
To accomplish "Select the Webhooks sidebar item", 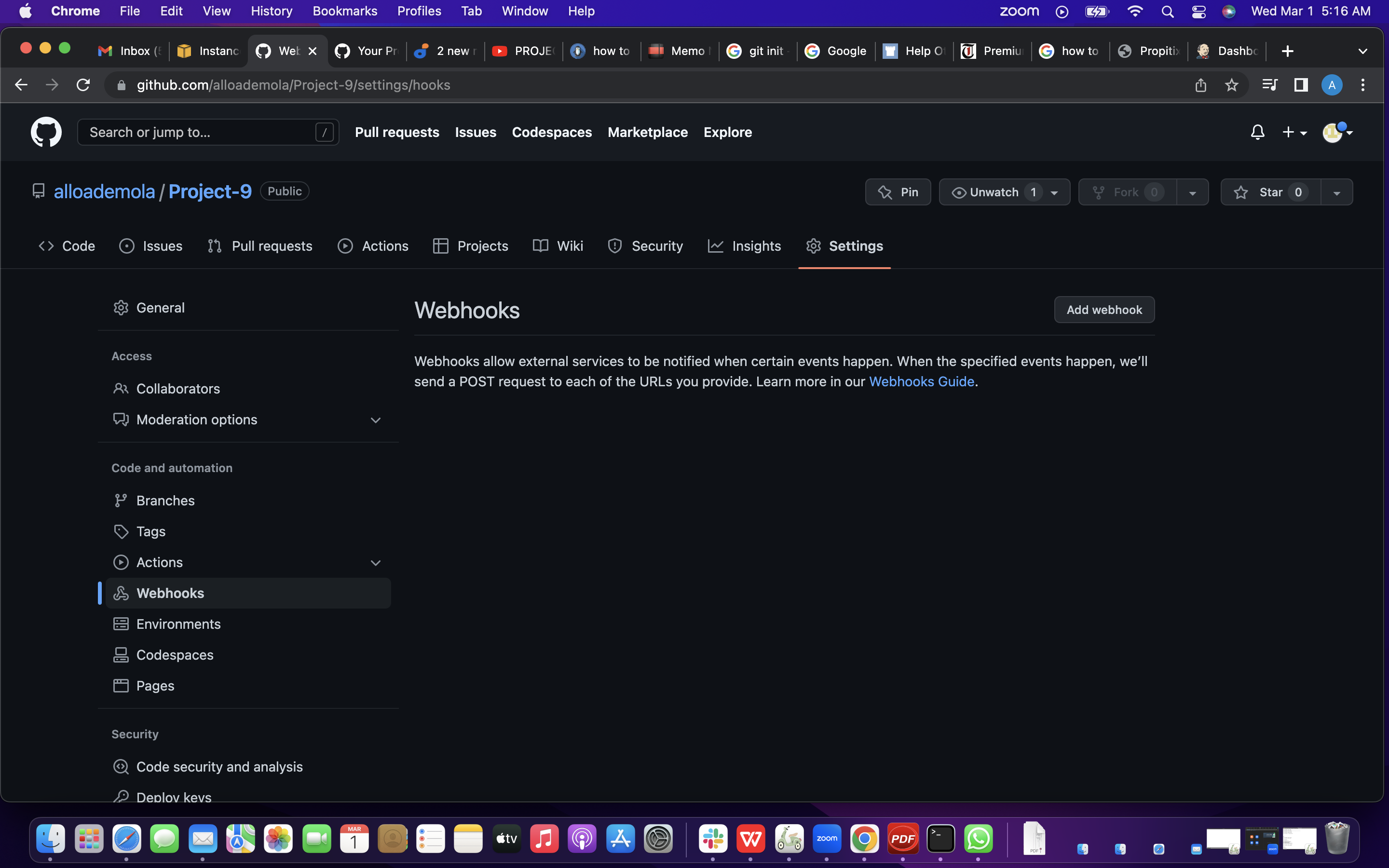I will click(170, 593).
